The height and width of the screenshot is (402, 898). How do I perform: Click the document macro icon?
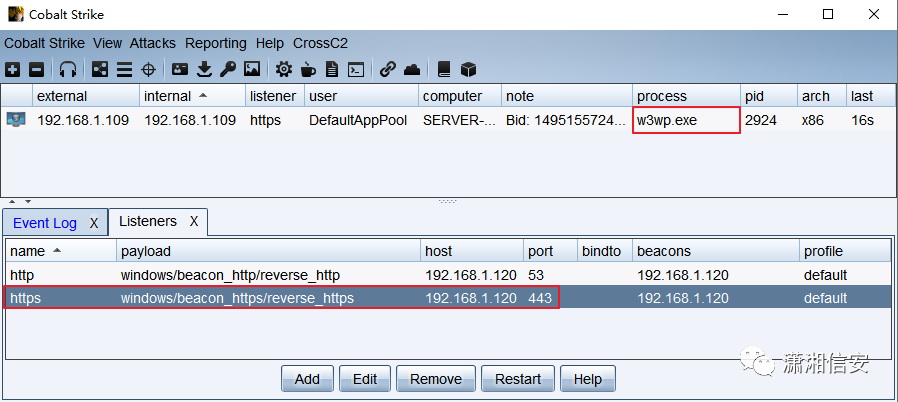pyautogui.click(x=332, y=70)
